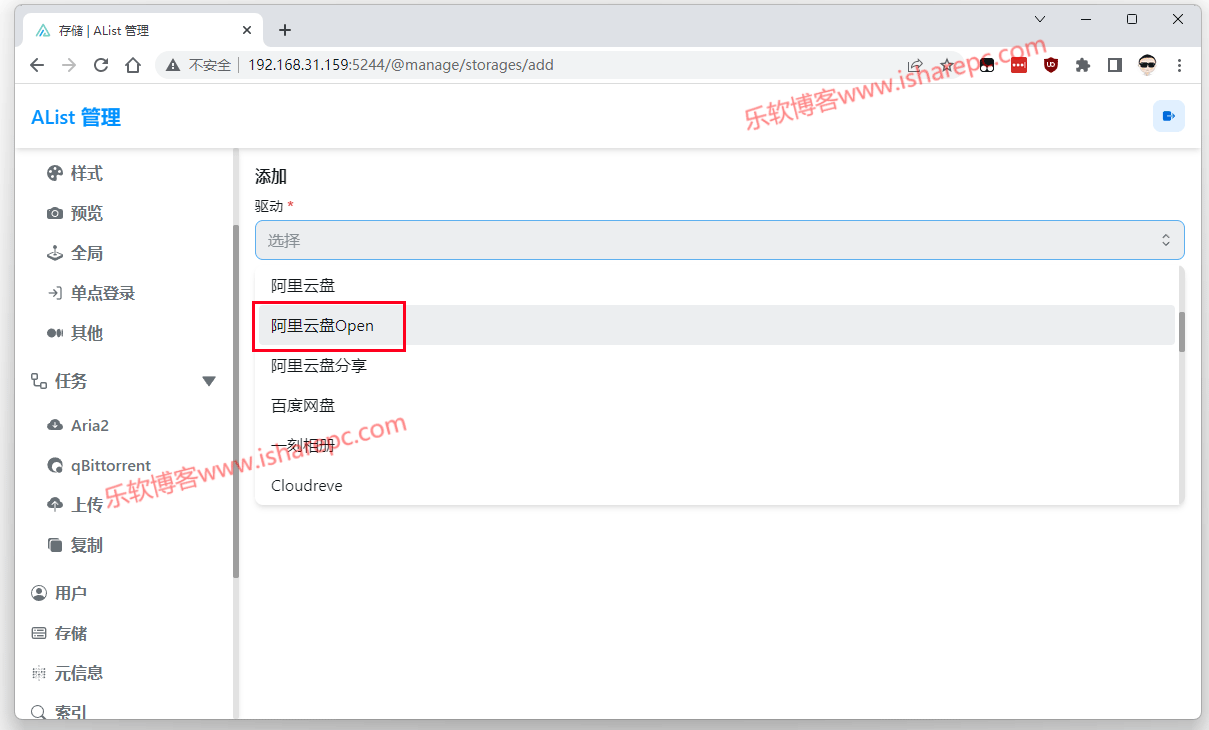Click the logout icon in AList header
1209x730 pixels.
[x=1168, y=116]
